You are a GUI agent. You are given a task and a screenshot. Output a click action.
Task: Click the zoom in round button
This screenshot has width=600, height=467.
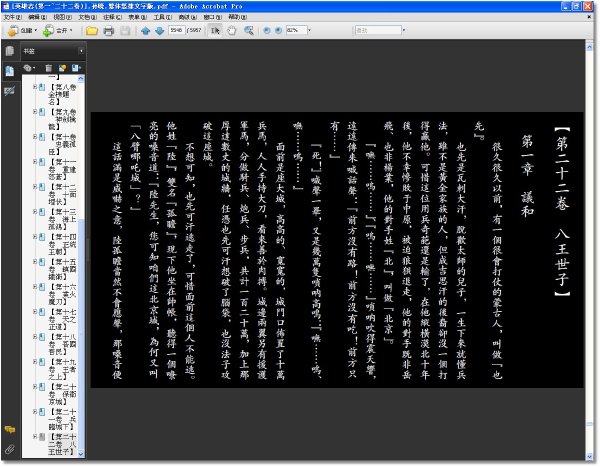(x=279, y=30)
